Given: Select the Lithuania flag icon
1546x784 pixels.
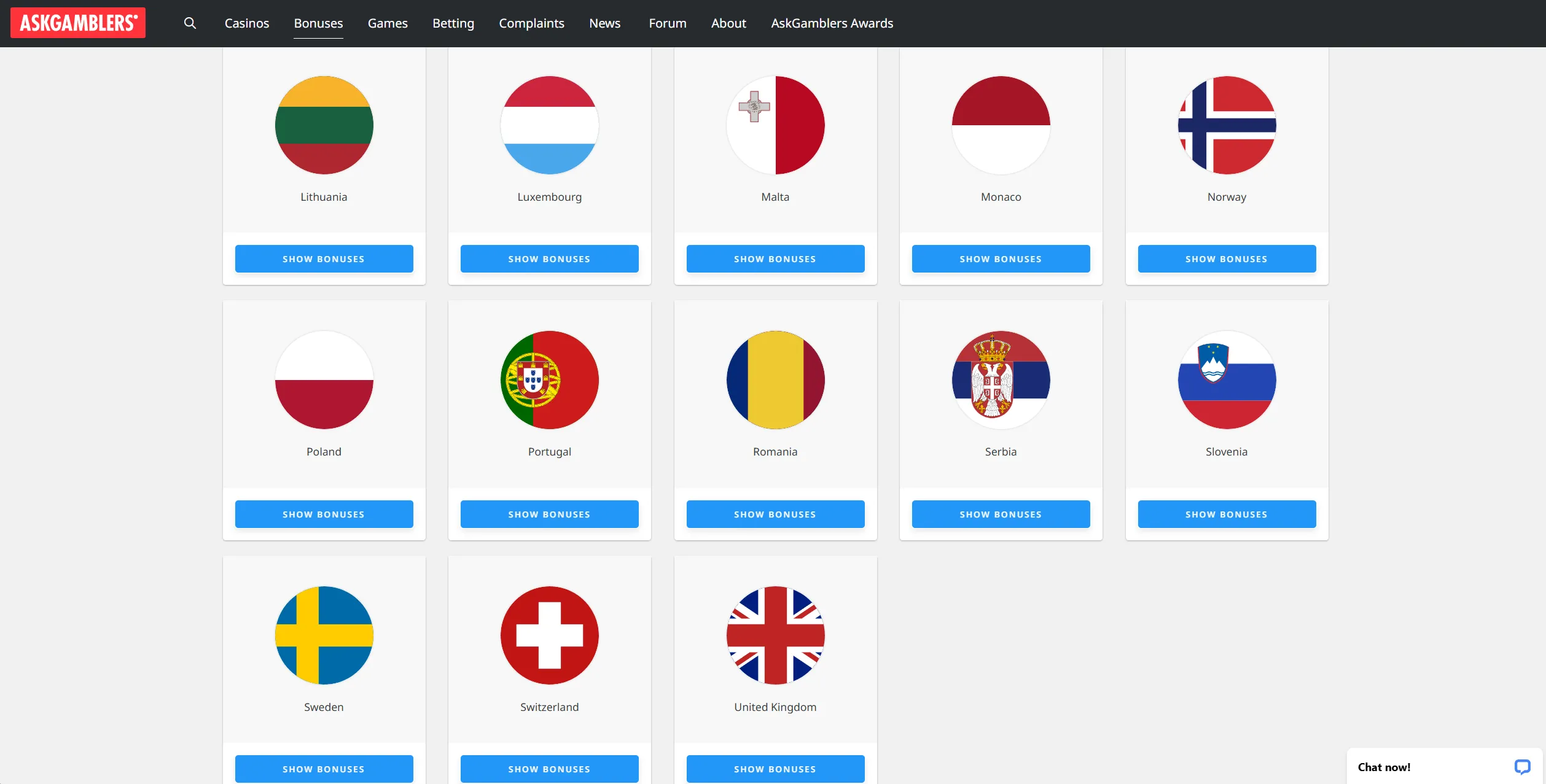Looking at the screenshot, I should point(324,125).
